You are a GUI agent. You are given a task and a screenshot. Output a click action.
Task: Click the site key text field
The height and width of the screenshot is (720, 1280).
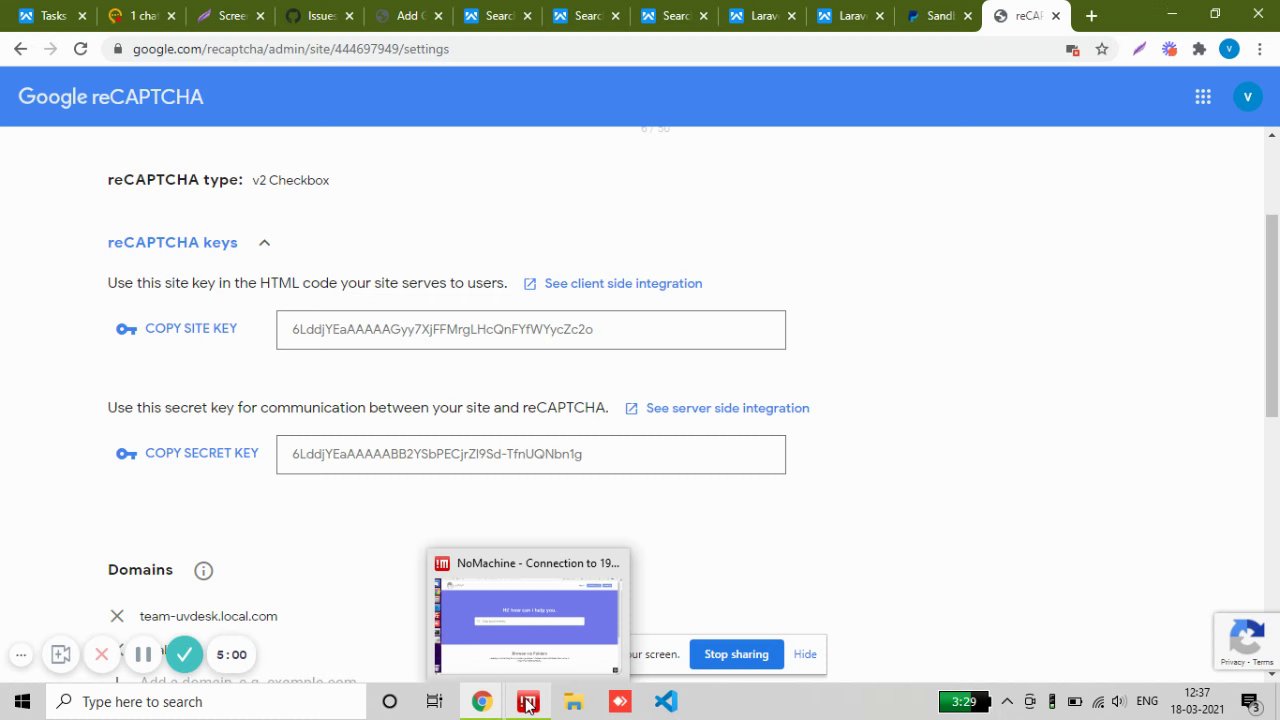pos(531,330)
